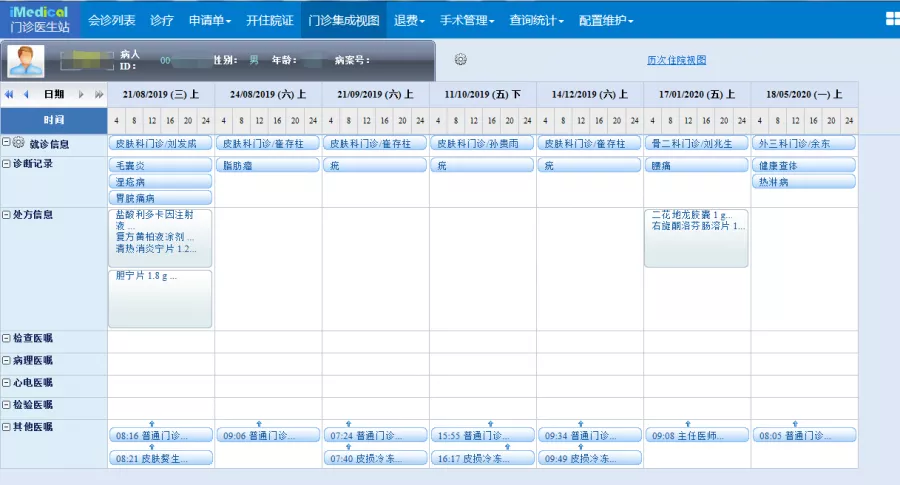This screenshot has height=485, width=900.
Task: Collapse the 处方信息 row
Action: (6, 214)
